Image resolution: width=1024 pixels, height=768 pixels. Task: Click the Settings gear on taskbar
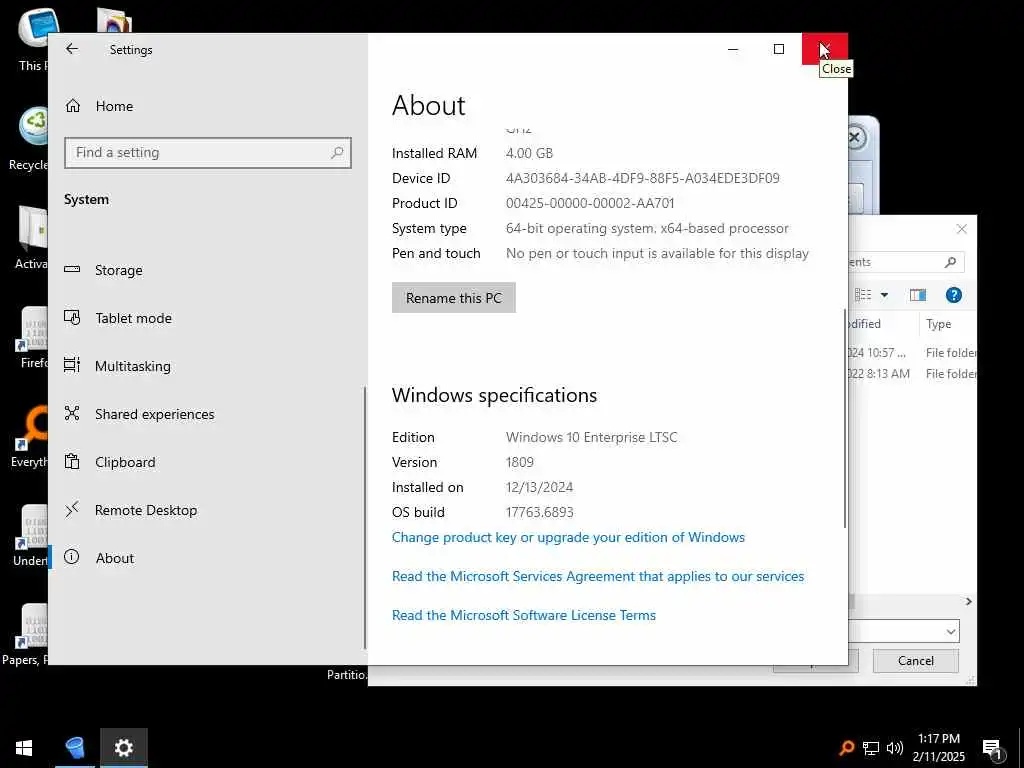click(x=123, y=748)
